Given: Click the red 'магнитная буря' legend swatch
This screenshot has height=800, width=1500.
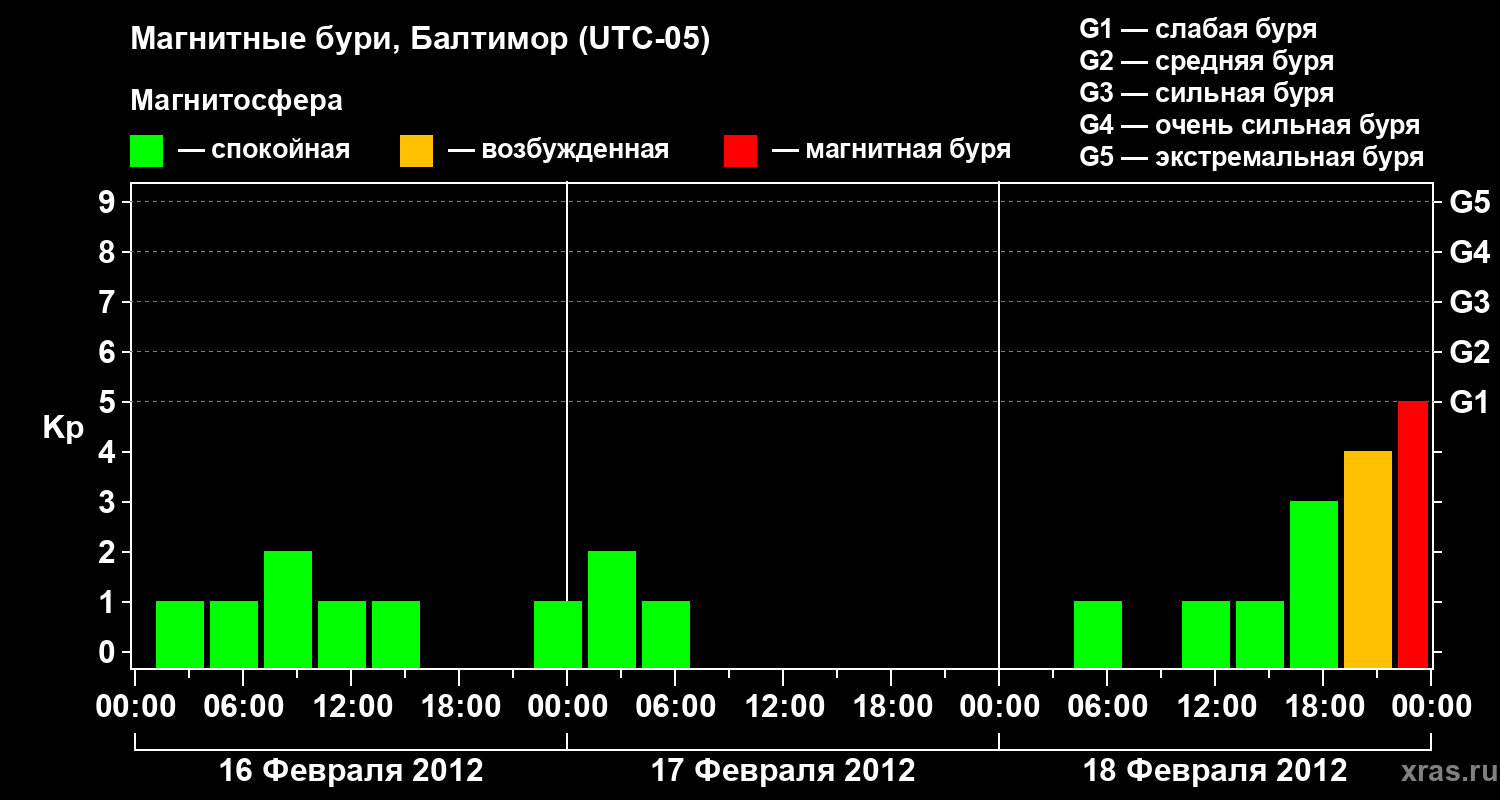Looking at the screenshot, I should tap(740, 150).
